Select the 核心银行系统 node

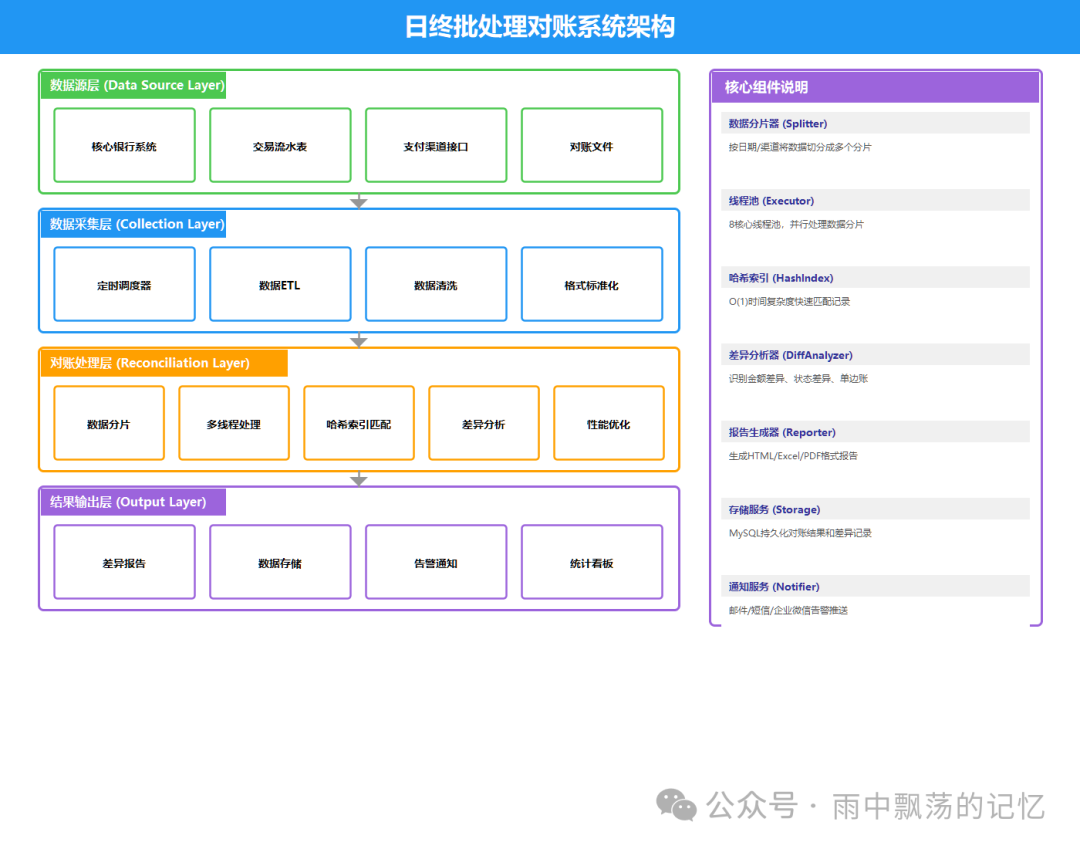(124, 145)
